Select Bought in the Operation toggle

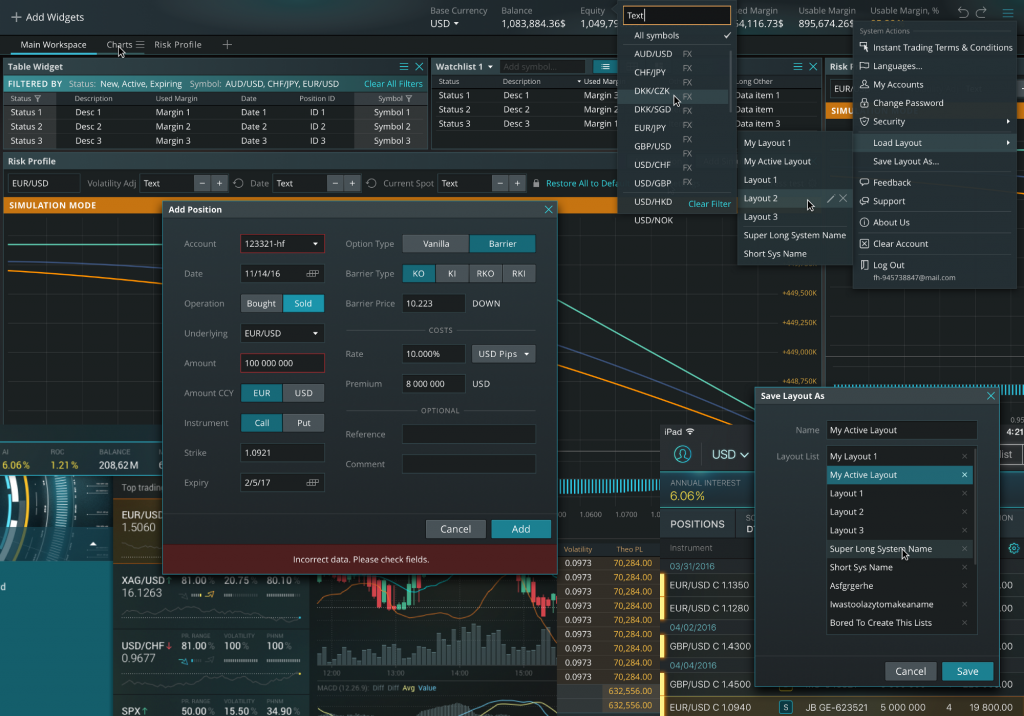click(261, 303)
